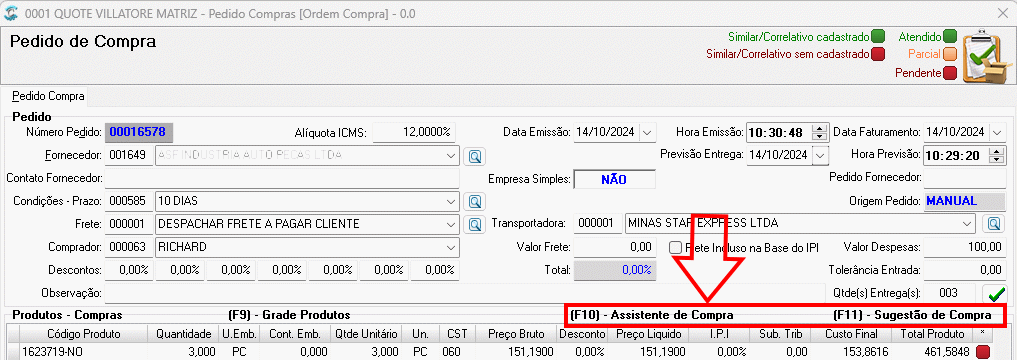1017x360 pixels.
Task: Click the Total Produto column header
Action: (933, 334)
